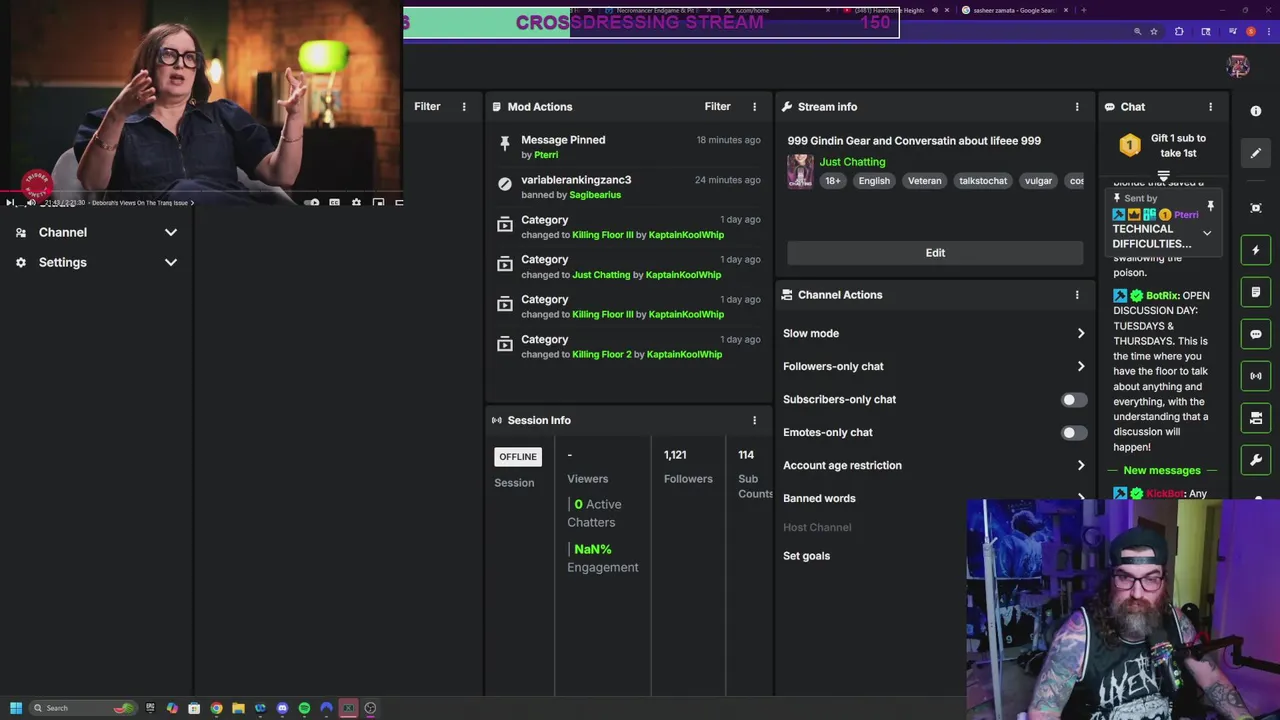Viewport: 1280px width, 720px height.
Task: Open Discord from the taskbar
Action: coord(282,708)
